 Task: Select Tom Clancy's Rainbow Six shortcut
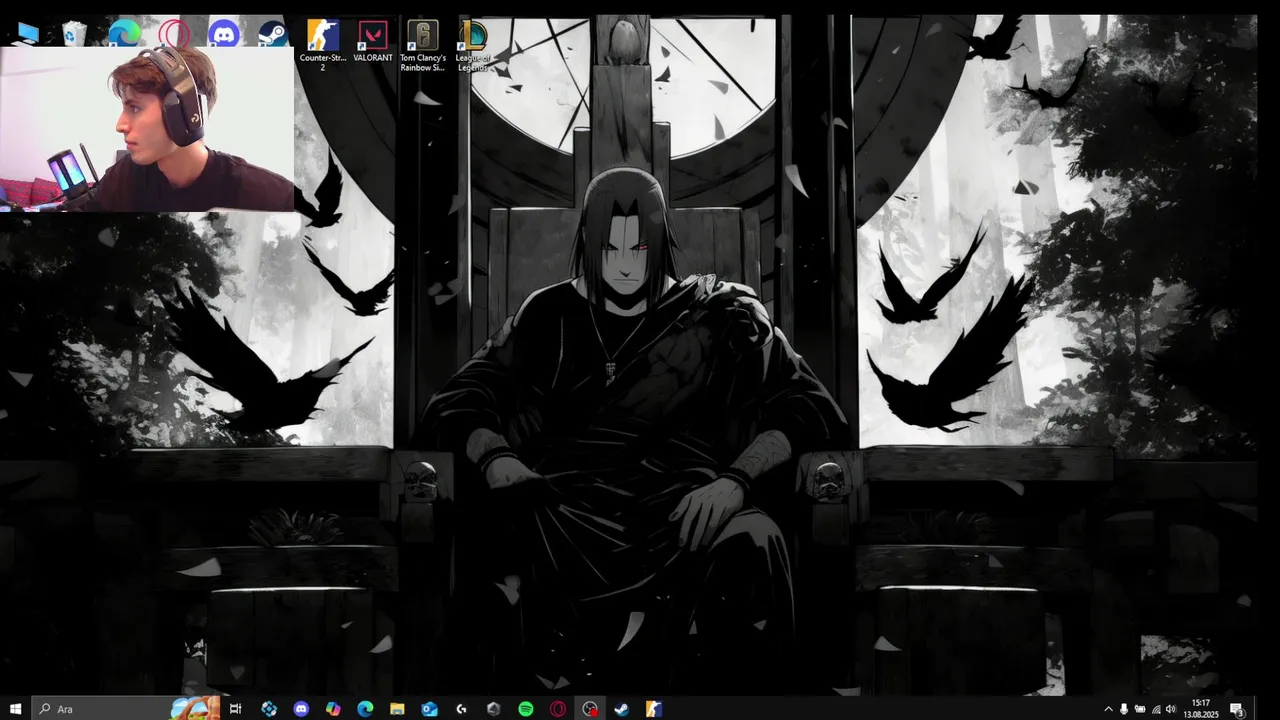coord(423,45)
